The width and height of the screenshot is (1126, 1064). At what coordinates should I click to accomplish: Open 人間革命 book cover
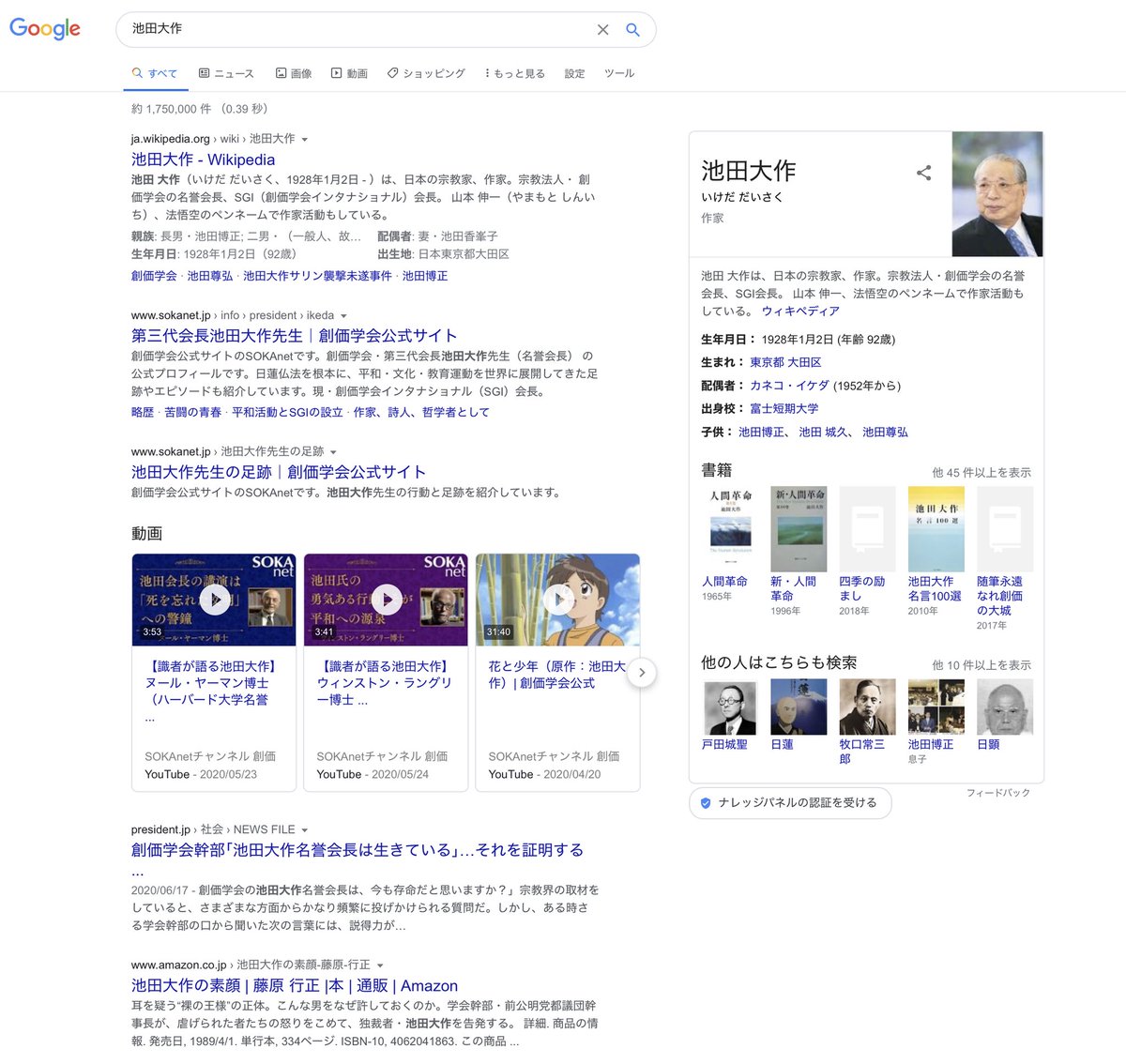point(730,529)
